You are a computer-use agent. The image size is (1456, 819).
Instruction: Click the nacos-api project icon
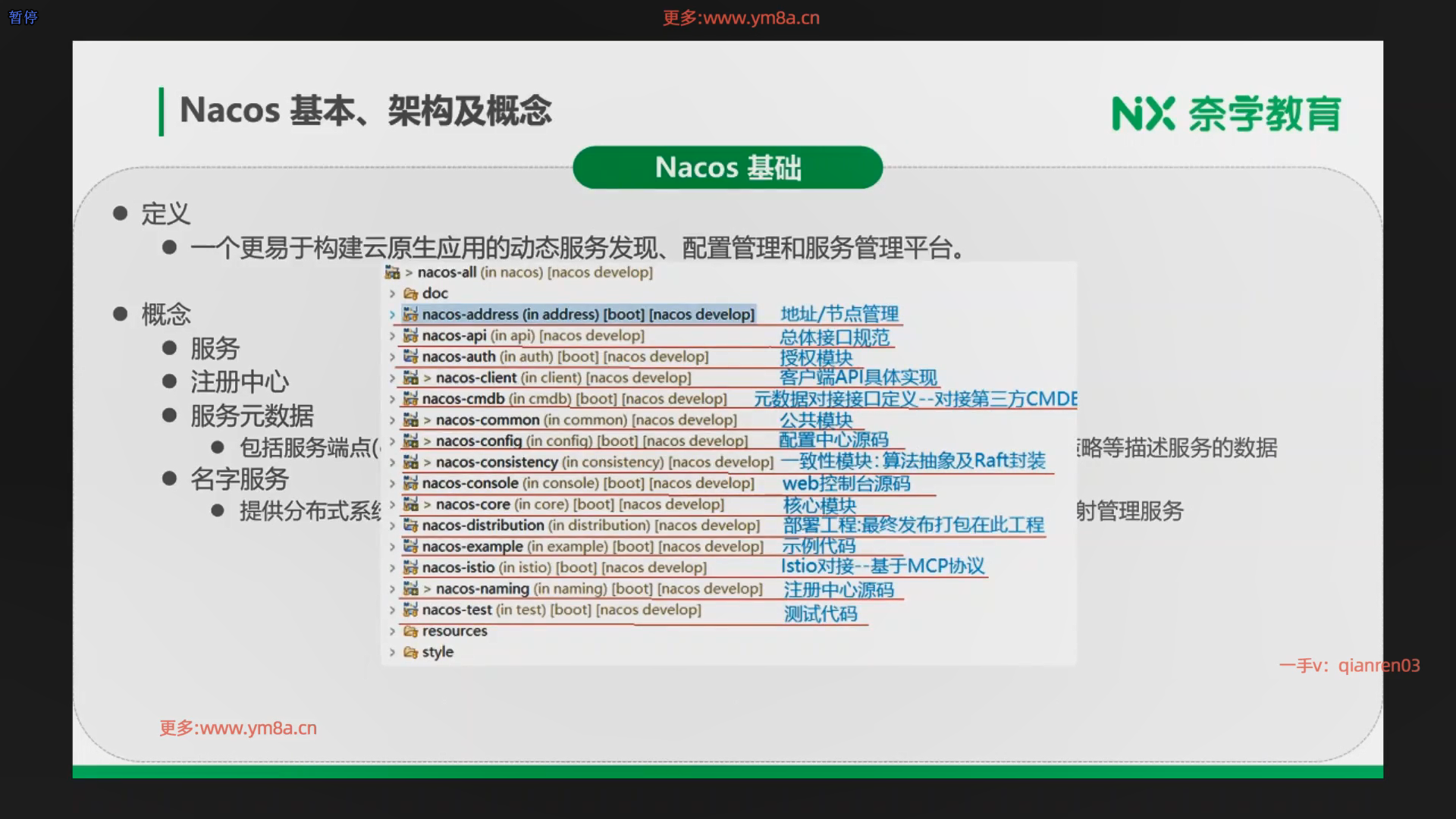point(410,335)
